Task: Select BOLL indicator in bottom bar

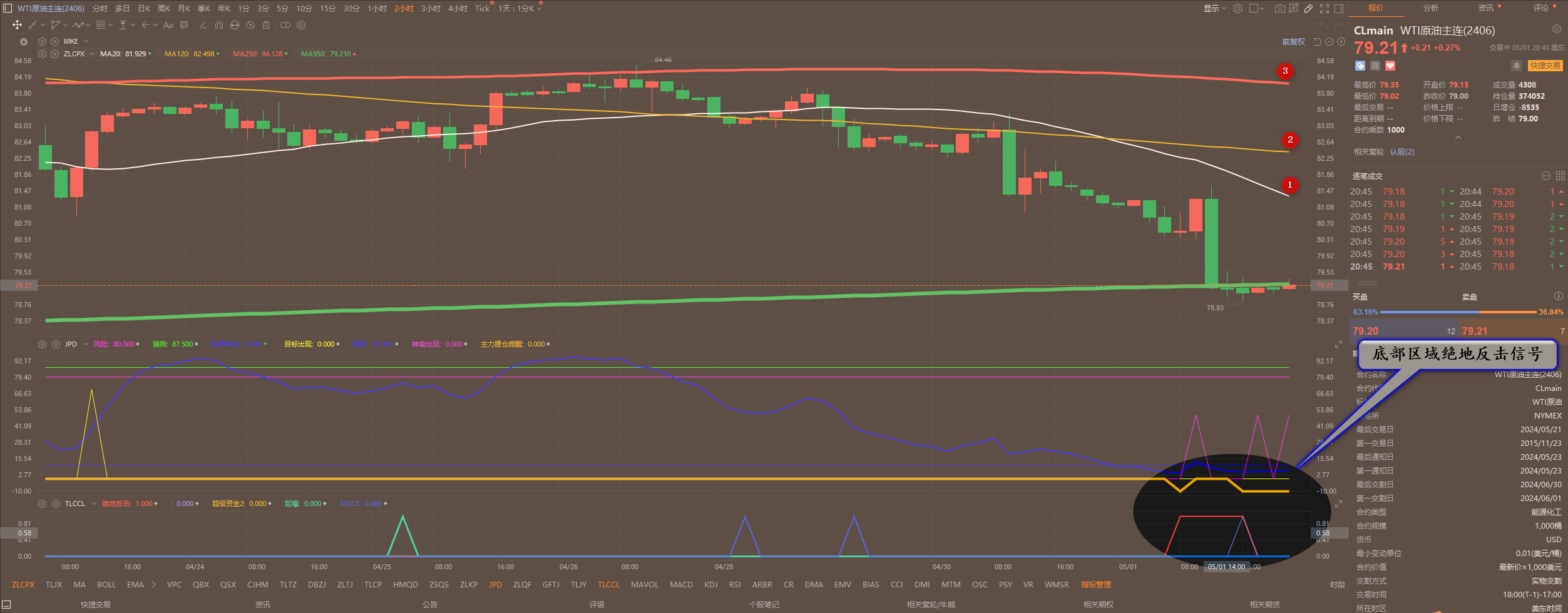Action: [x=106, y=584]
